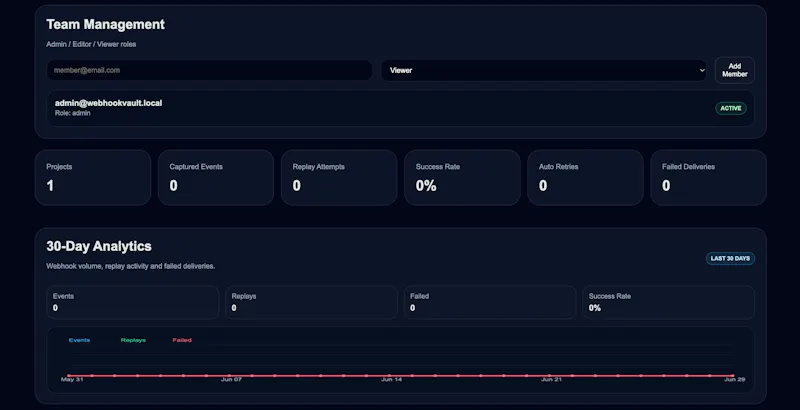
Task: Click the Team Management heading
Action: tap(106, 24)
